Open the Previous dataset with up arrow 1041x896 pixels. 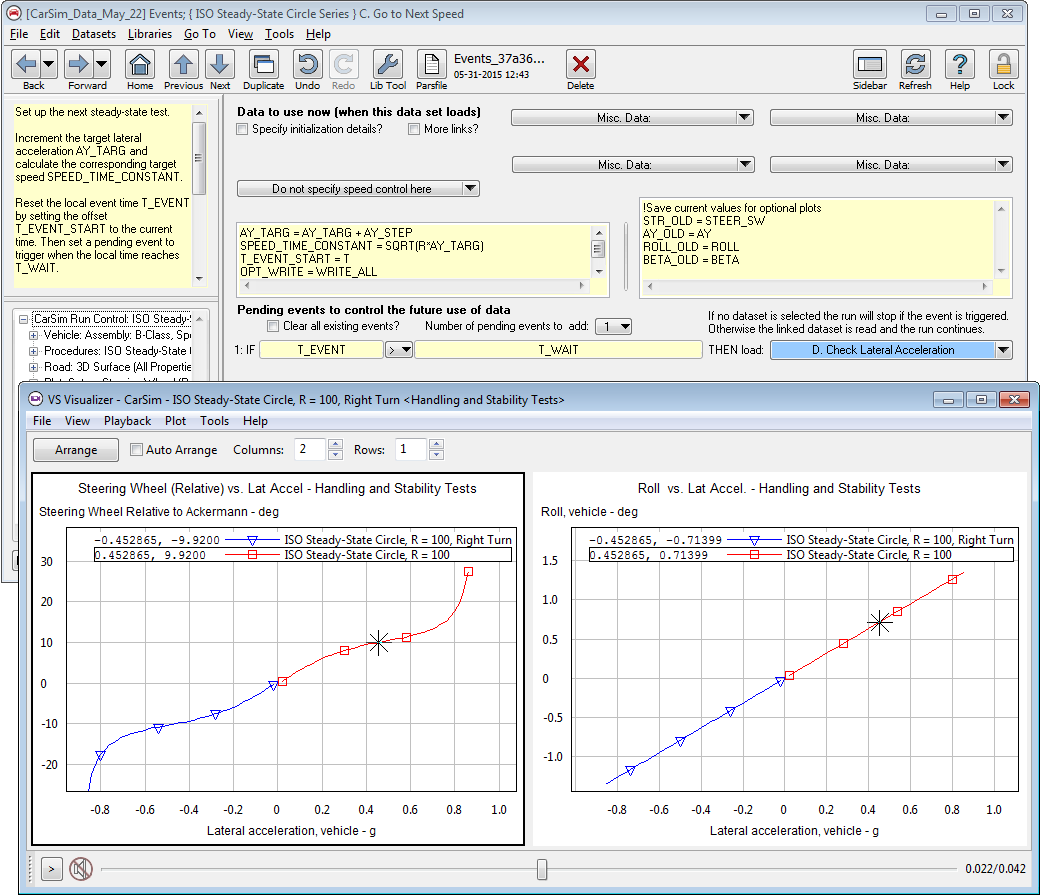tap(184, 64)
